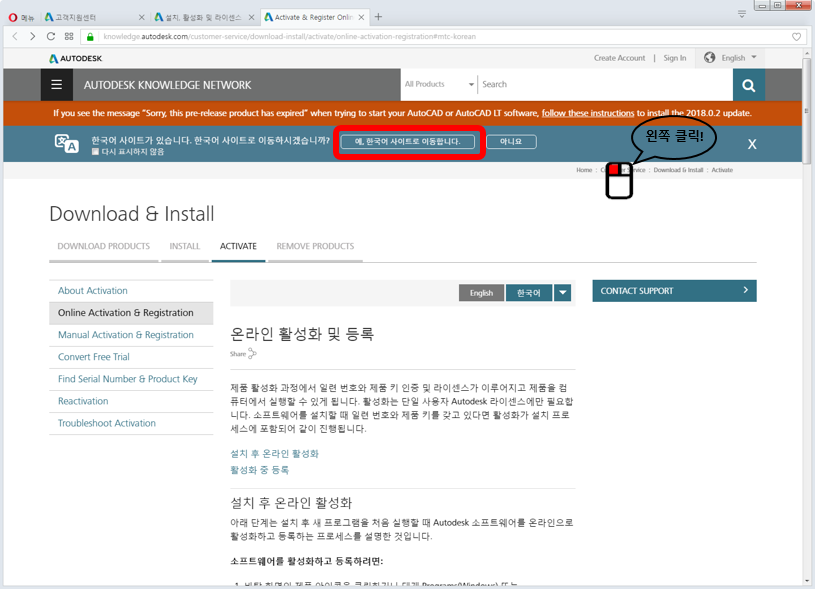
Task: Click the Home breadcrumb
Action: (x=584, y=170)
